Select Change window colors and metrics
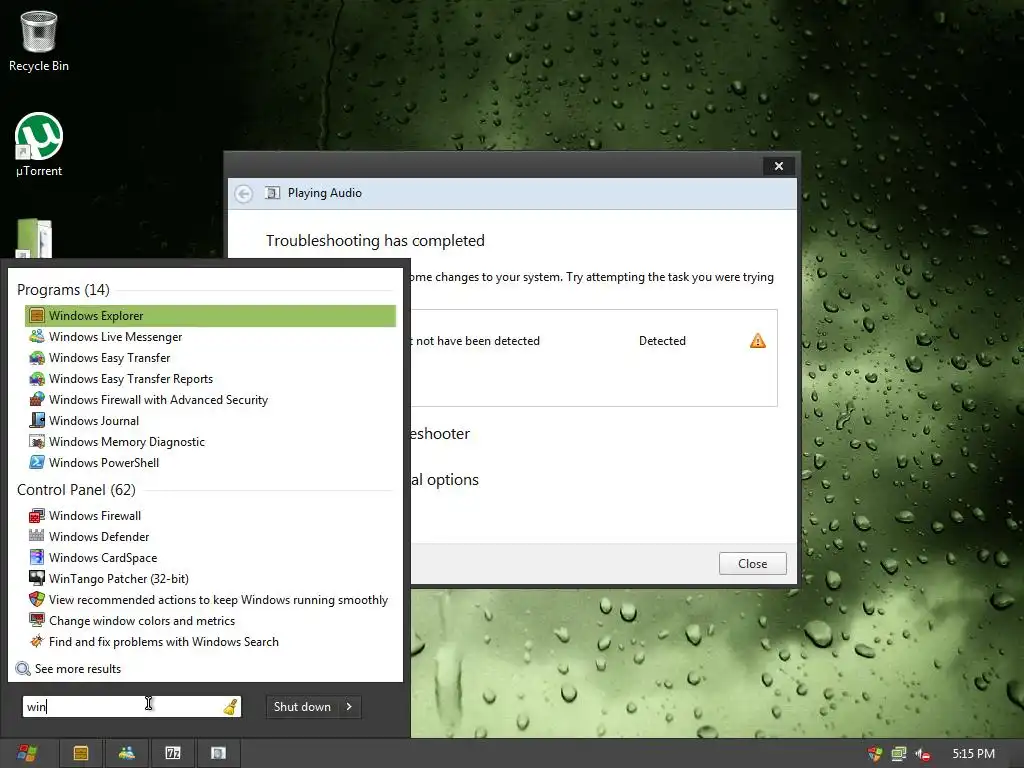Viewport: 1024px width, 768px height. coord(210,620)
